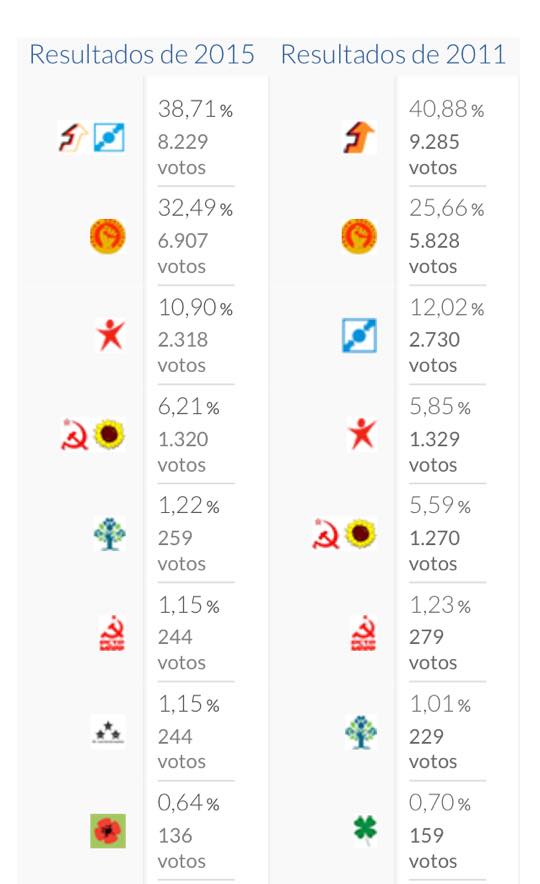Click the three black stars party logo

coord(108,732)
